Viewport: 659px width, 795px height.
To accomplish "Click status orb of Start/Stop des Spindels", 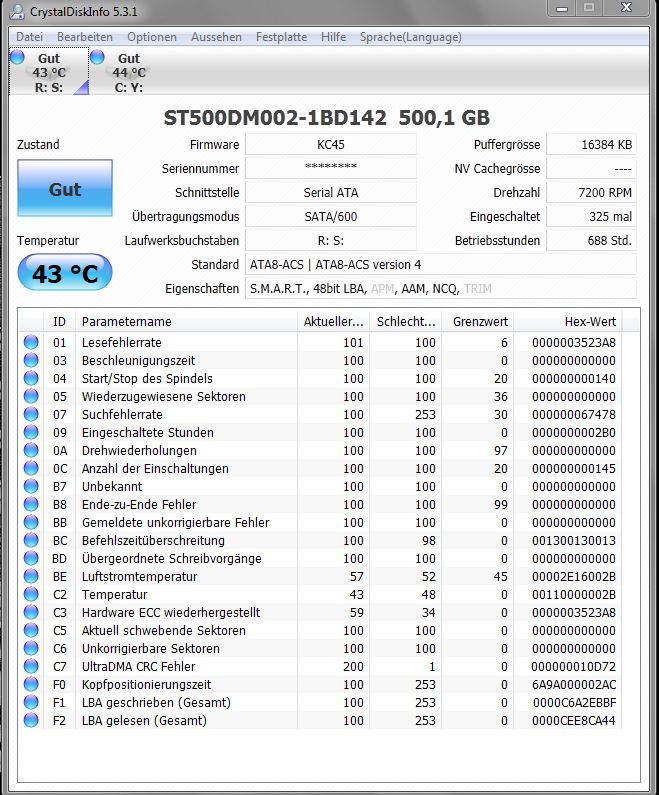I will [31, 378].
